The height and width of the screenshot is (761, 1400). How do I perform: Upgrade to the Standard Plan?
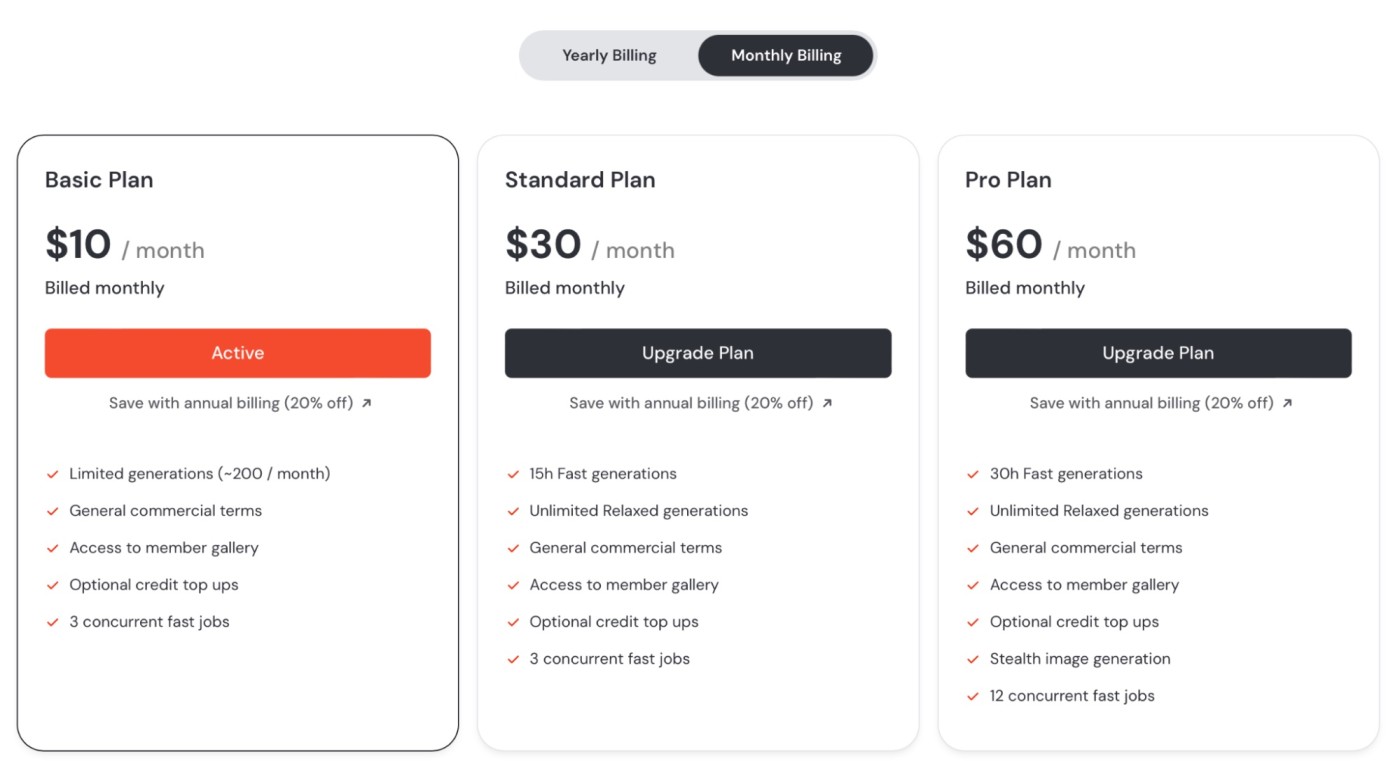[x=698, y=353]
